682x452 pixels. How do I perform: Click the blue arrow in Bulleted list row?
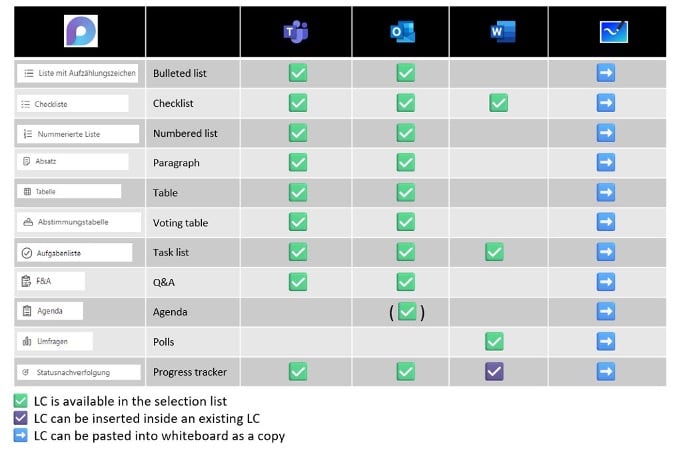(x=606, y=73)
